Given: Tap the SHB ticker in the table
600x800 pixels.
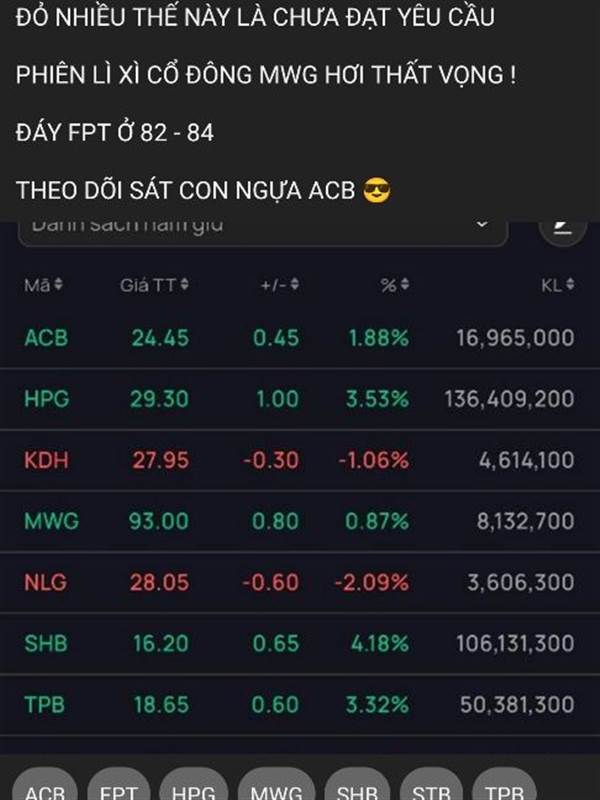Looking at the screenshot, I should [x=46, y=643].
